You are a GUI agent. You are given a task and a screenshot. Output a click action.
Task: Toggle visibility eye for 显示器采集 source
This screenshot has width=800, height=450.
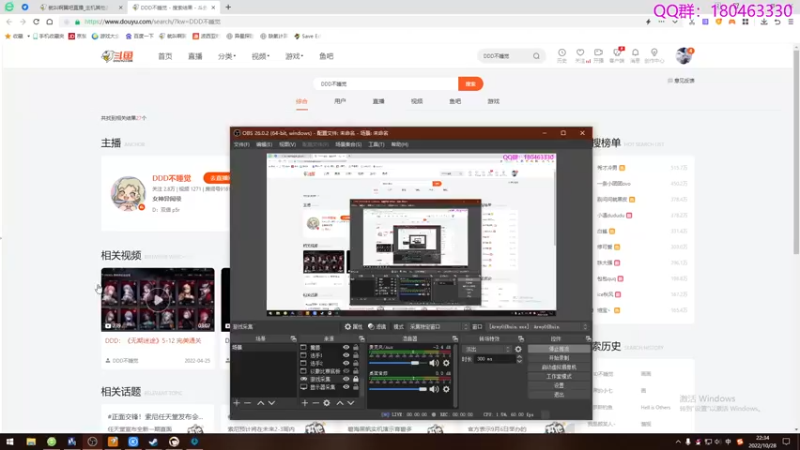tap(346, 387)
